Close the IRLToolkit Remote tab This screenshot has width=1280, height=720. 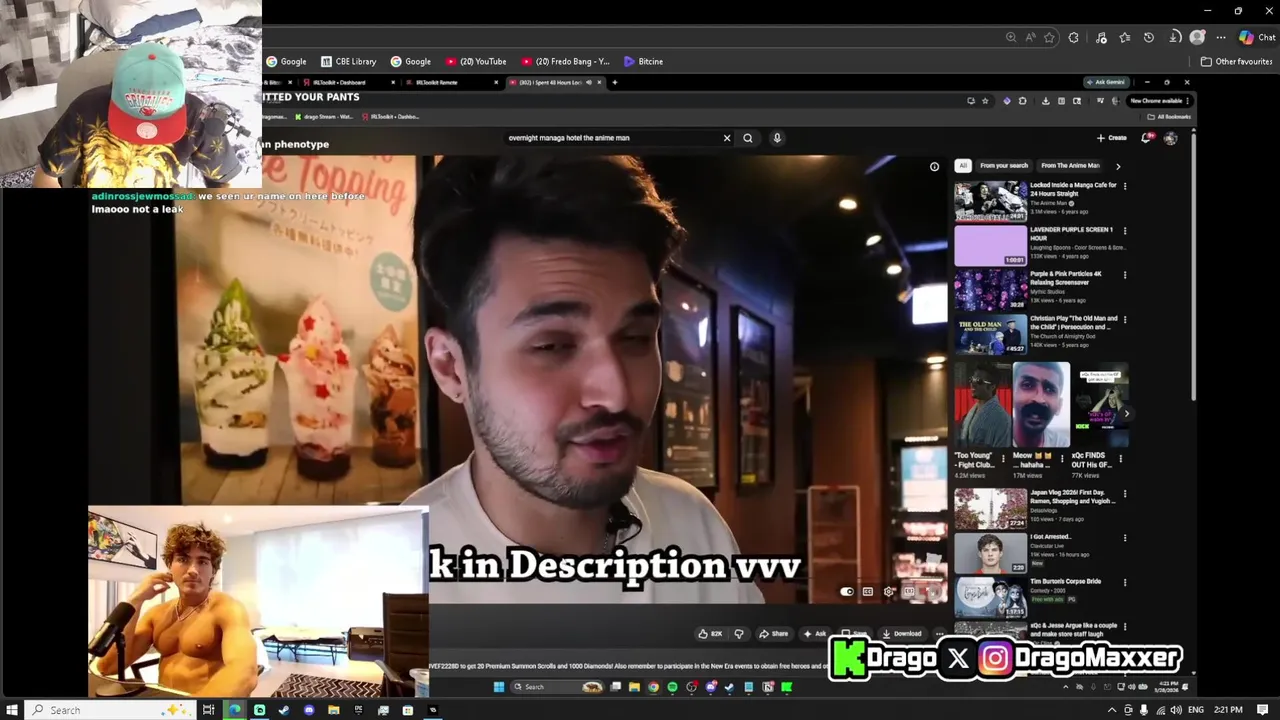(x=496, y=82)
